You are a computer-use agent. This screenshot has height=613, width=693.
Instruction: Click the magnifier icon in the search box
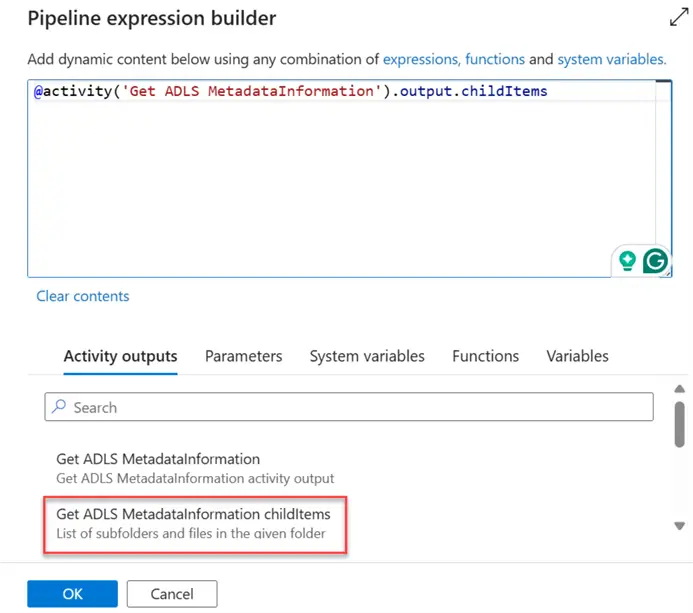[x=59, y=407]
